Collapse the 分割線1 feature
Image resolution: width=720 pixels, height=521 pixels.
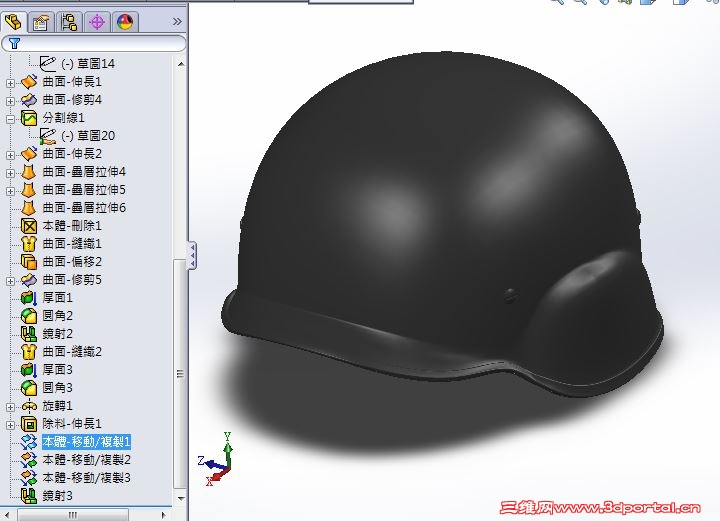(x=11, y=119)
